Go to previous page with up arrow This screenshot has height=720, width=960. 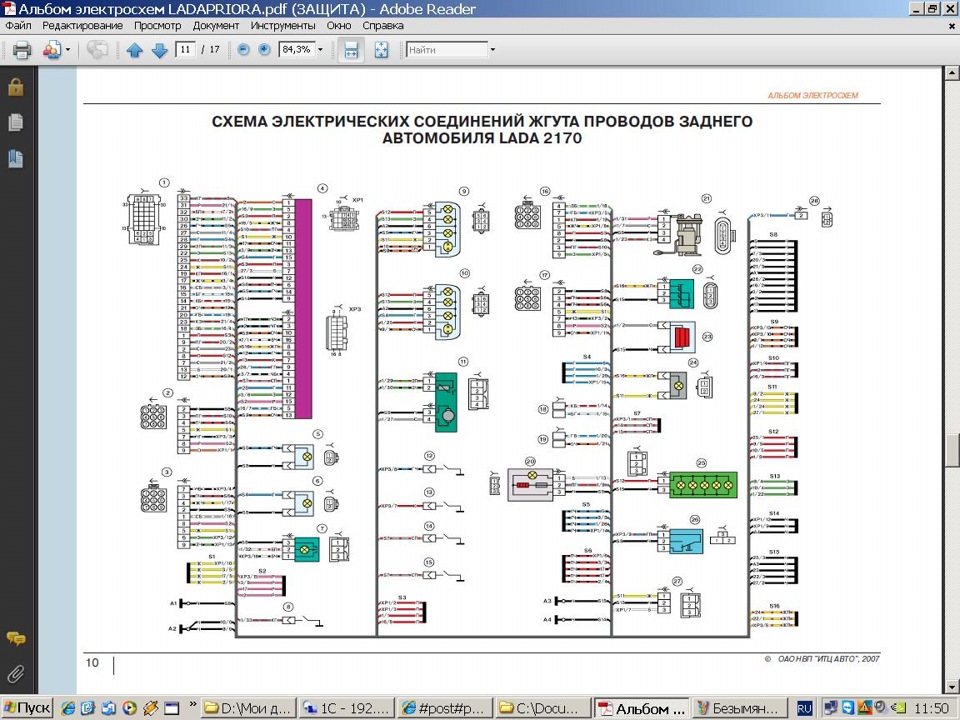coord(135,50)
